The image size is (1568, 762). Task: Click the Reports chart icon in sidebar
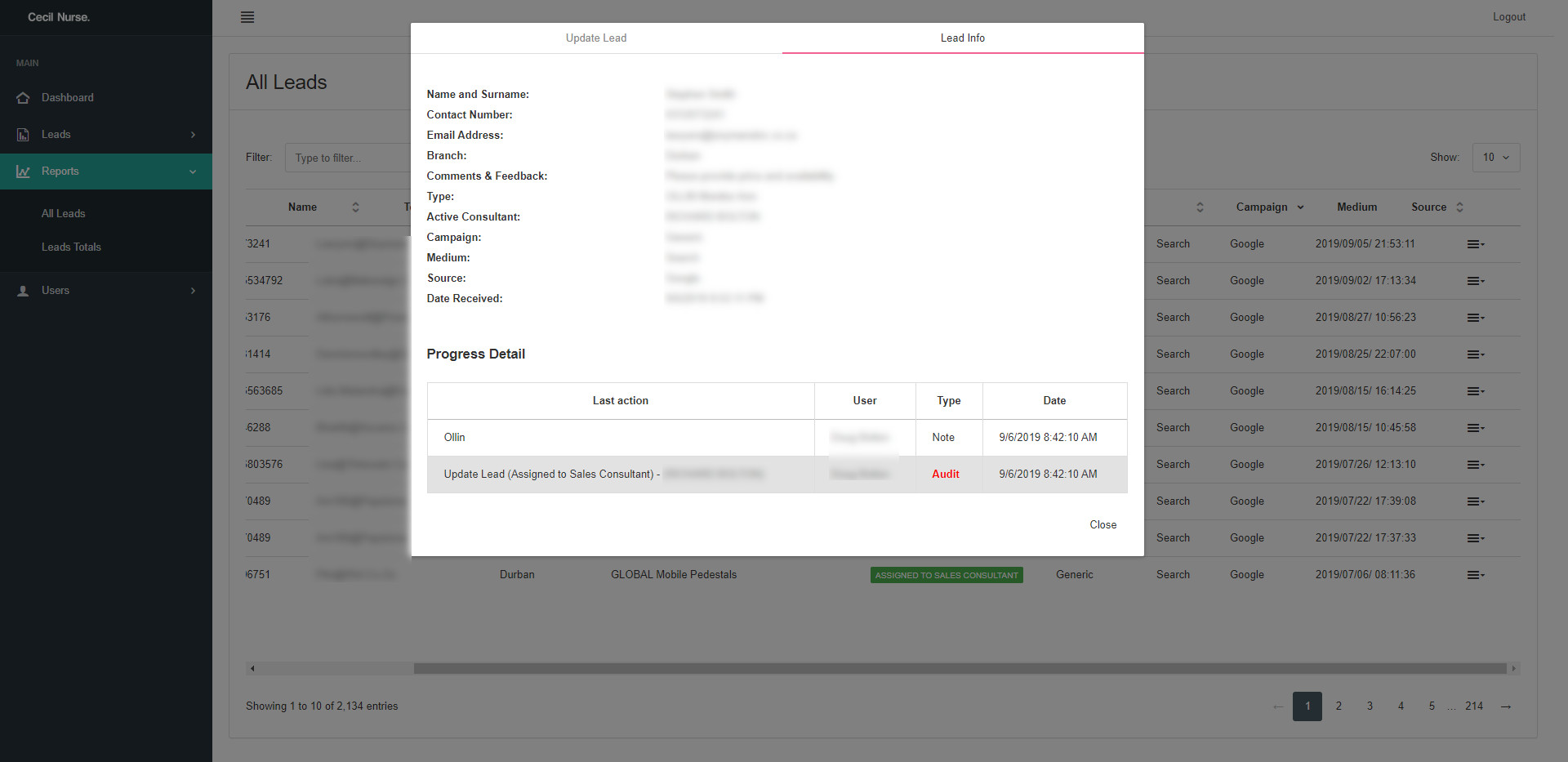(23, 172)
